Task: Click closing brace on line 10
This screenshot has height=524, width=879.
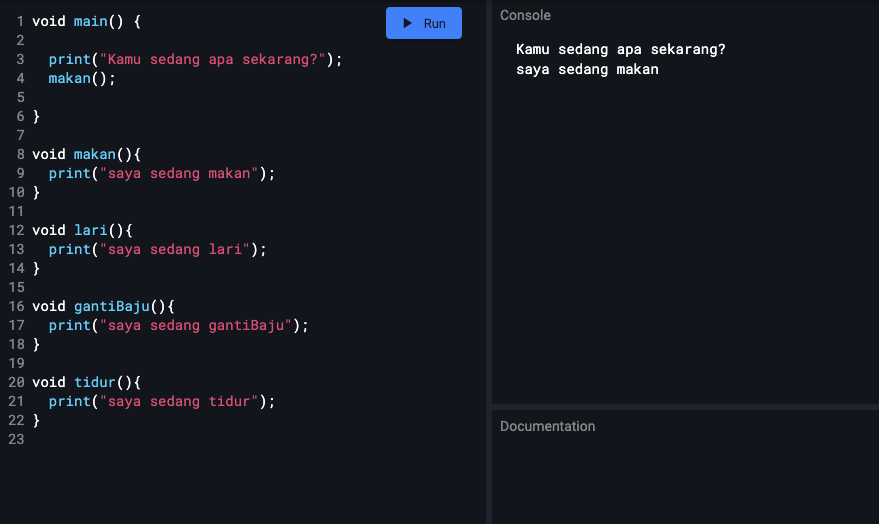Action: pyautogui.click(x=36, y=192)
